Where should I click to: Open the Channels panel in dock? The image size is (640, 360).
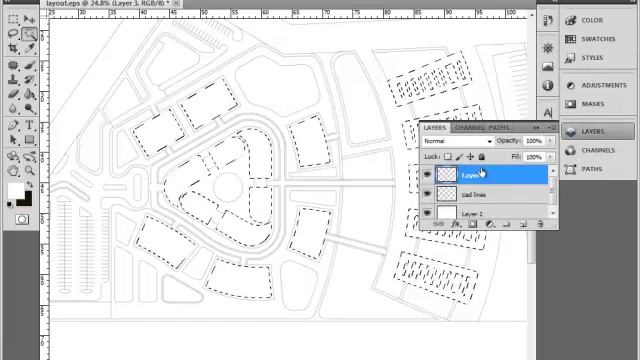[598, 150]
